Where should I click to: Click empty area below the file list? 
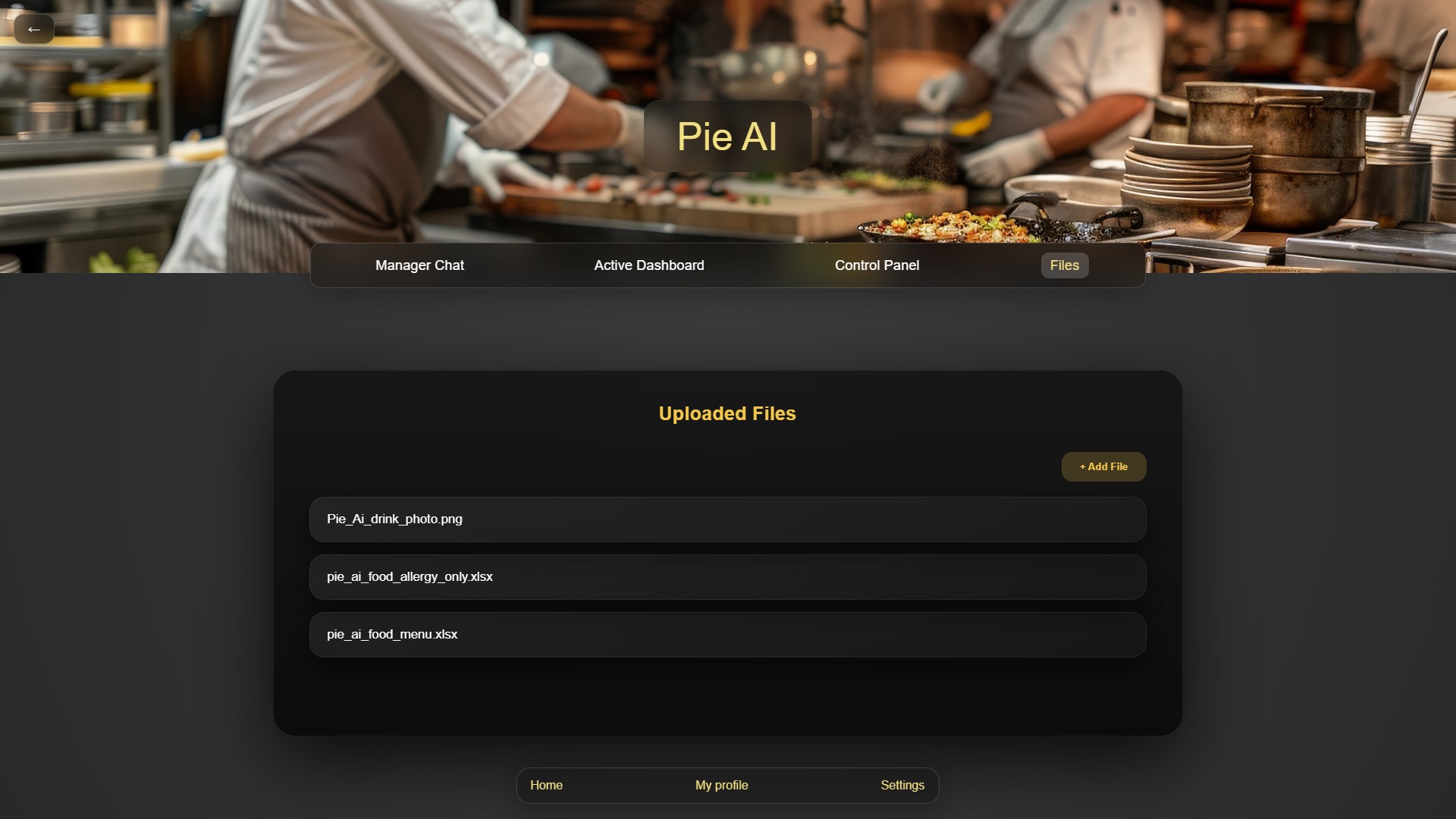727,694
